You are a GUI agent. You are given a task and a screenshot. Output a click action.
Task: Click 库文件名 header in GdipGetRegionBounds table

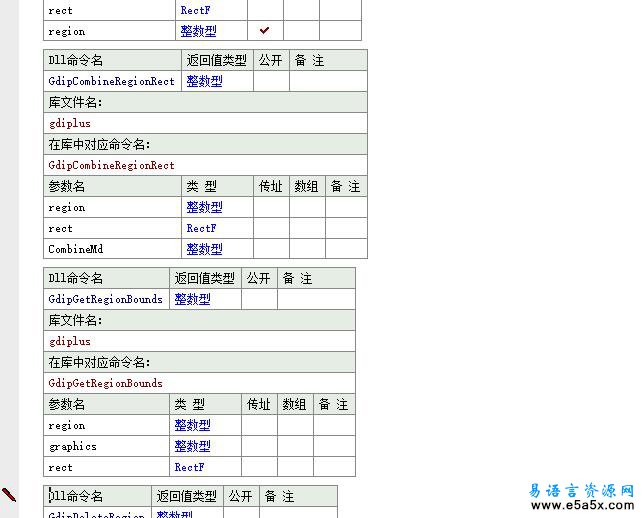(x=199, y=320)
